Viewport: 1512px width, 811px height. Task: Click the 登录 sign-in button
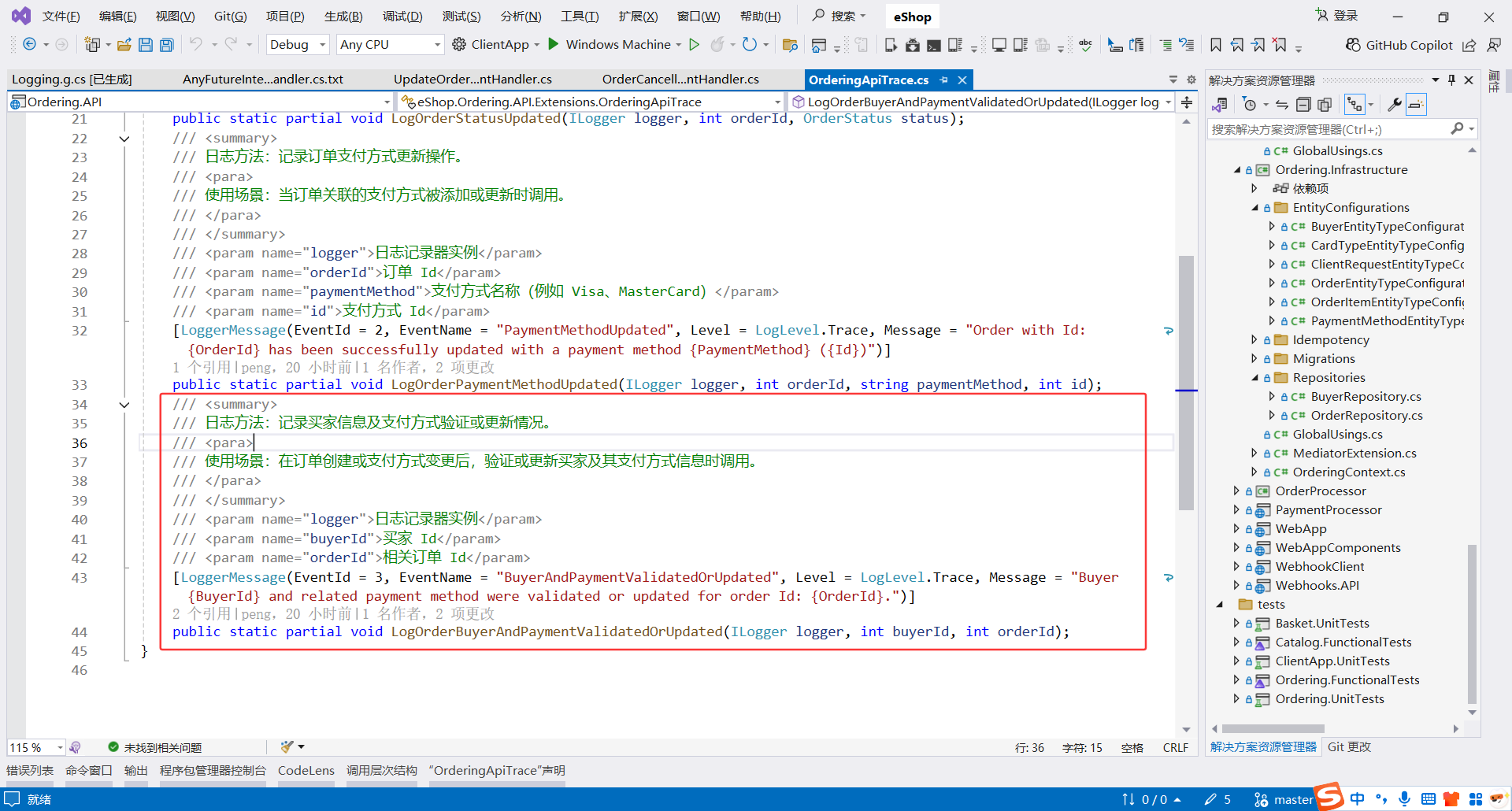click(x=1337, y=16)
